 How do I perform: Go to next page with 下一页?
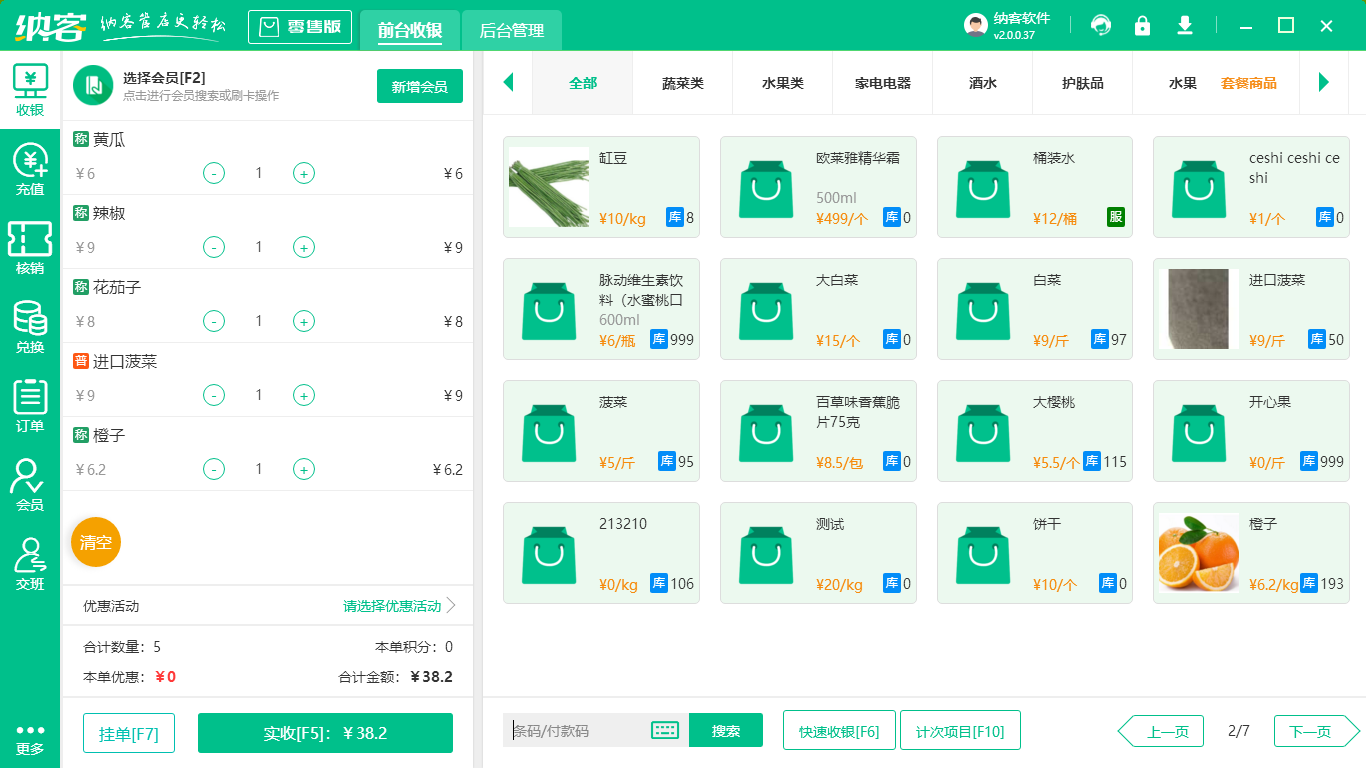pyautogui.click(x=1317, y=731)
